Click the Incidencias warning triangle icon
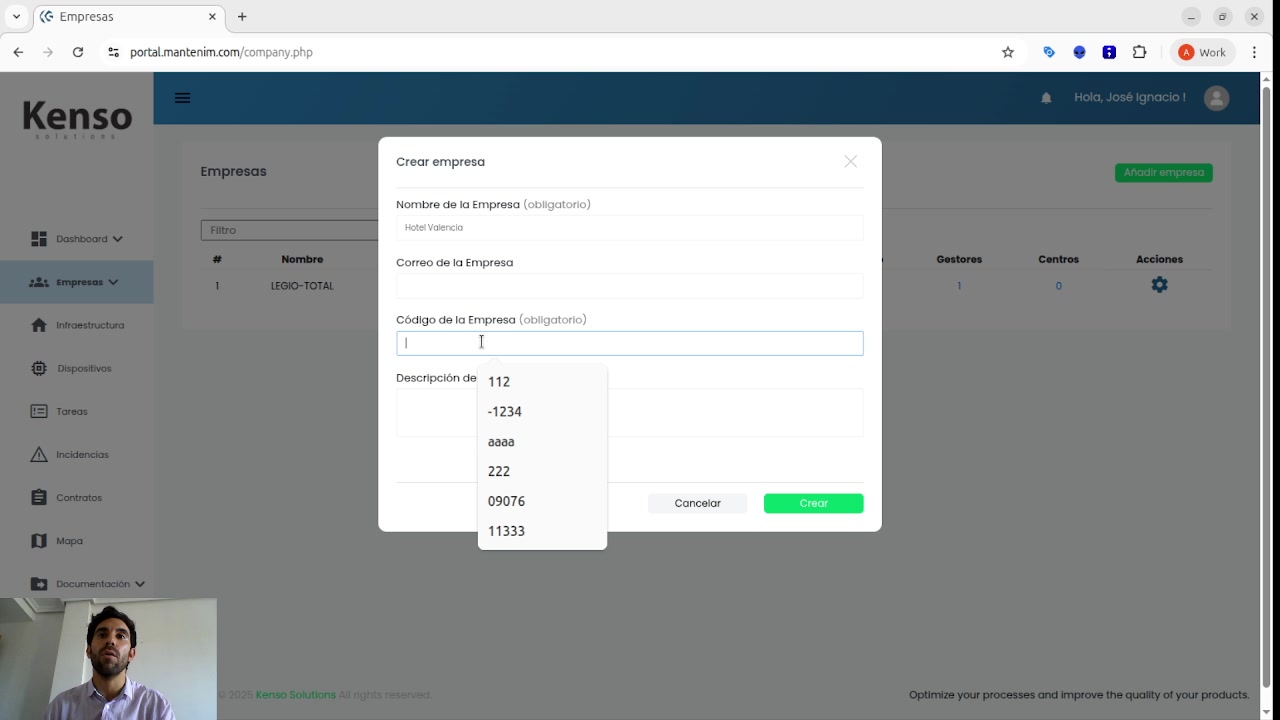 38,454
